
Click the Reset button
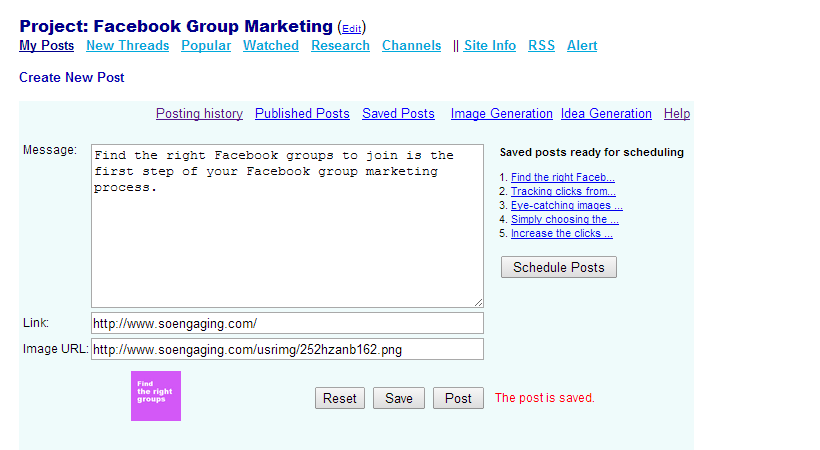(x=339, y=398)
